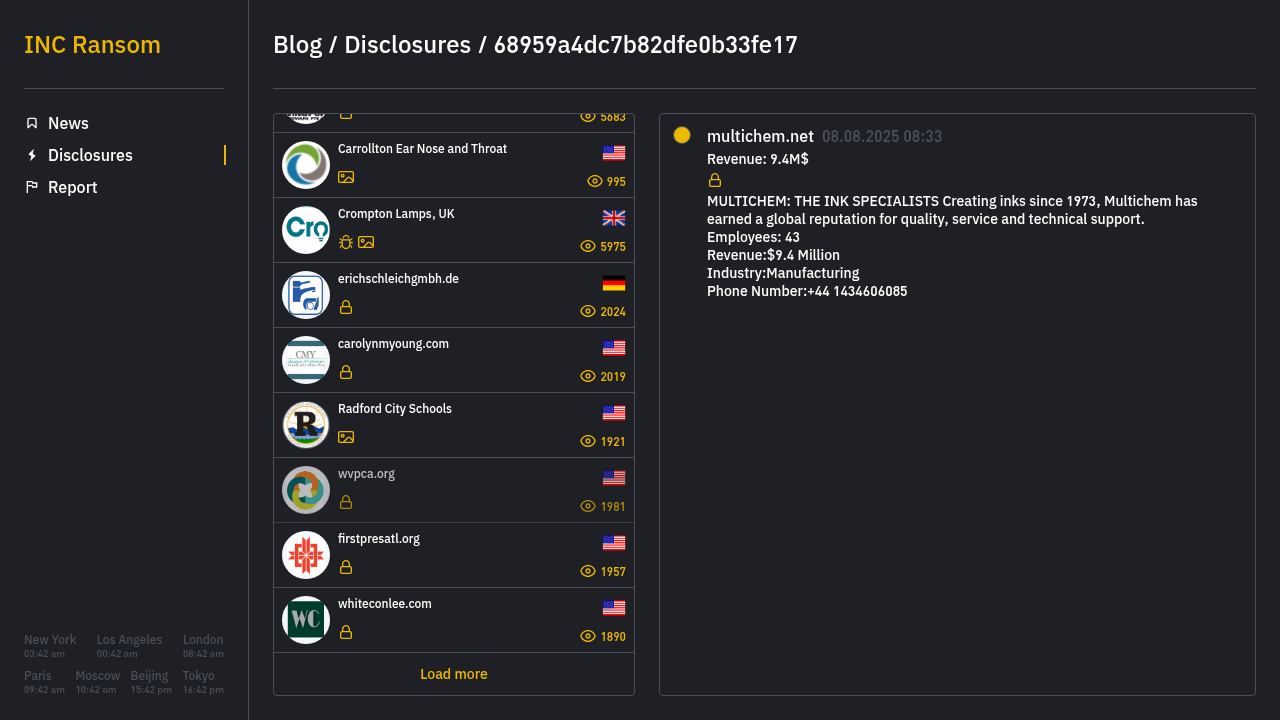The width and height of the screenshot is (1280, 720).
Task: Click the whiteconlee.com WC logo
Action: [306, 620]
